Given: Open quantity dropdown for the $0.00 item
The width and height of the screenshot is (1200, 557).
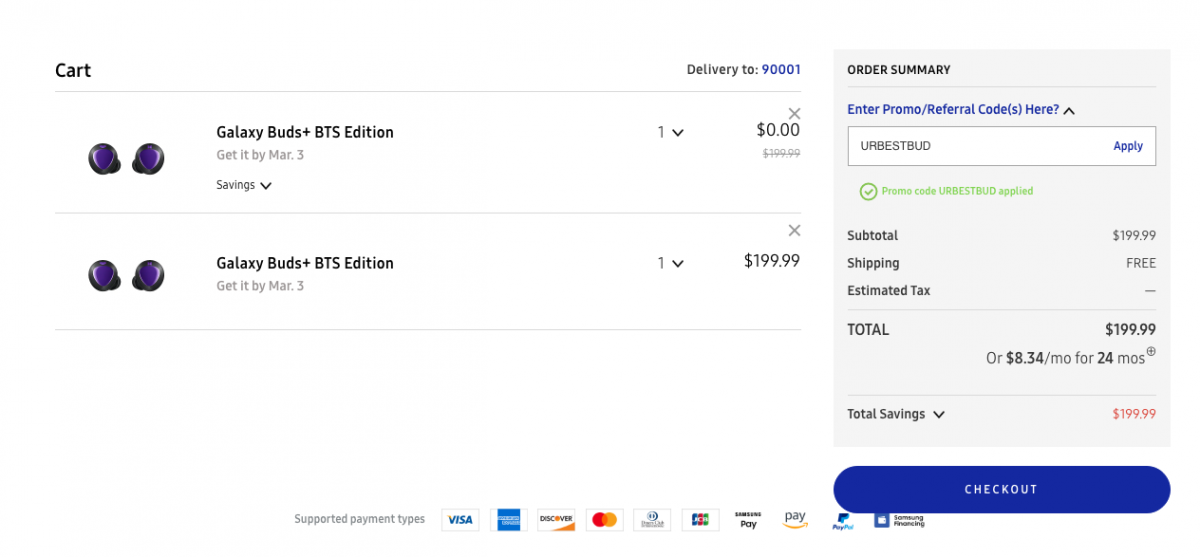Looking at the screenshot, I should point(671,132).
